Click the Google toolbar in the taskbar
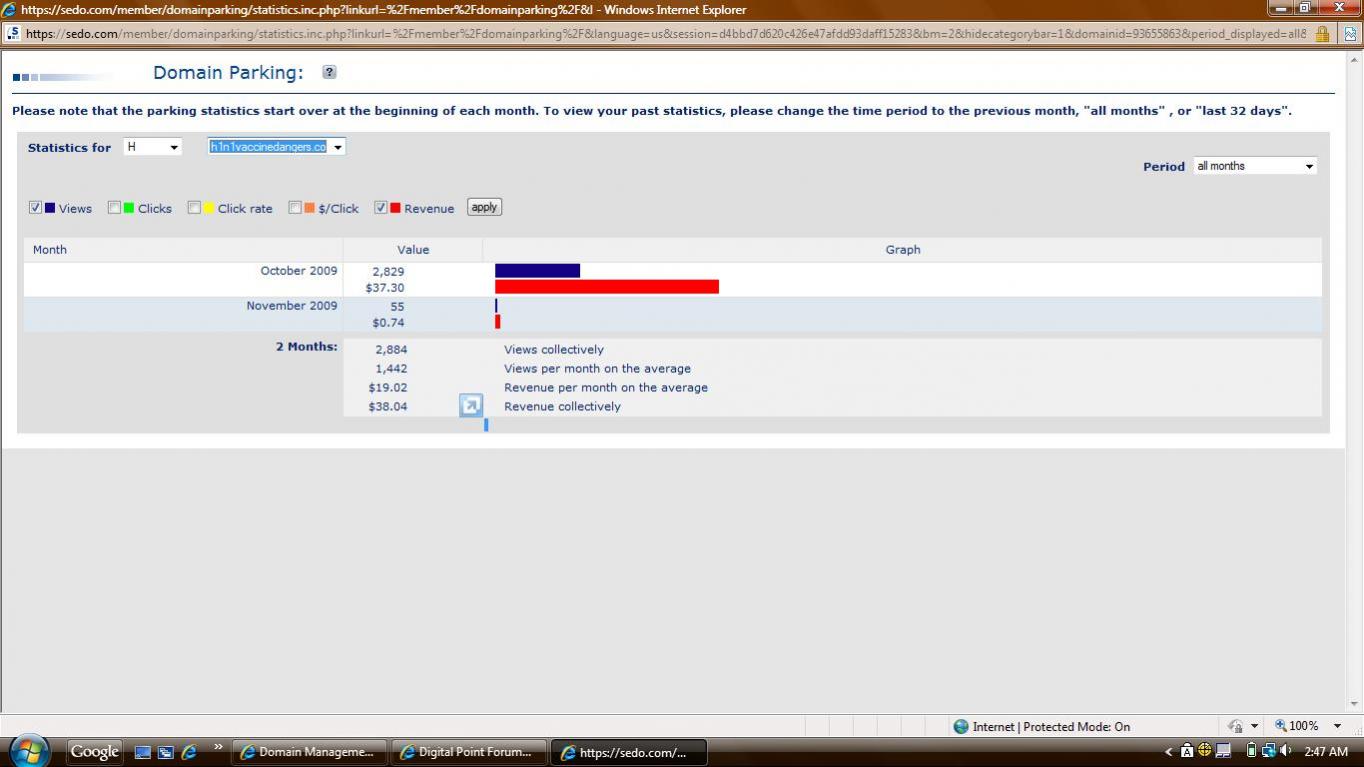Image resolution: width=1364 pixels, height=767 pixels. coord(95,752)
